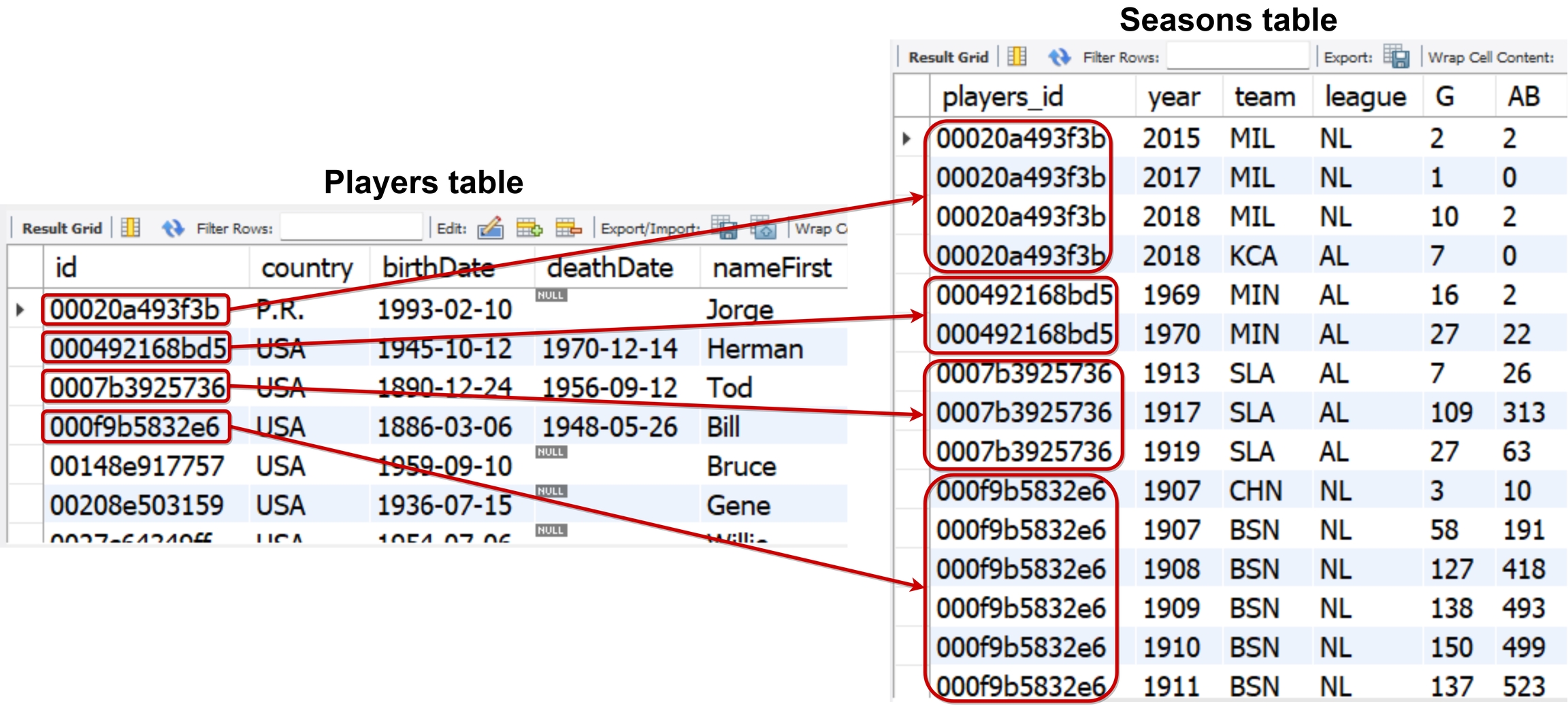Sort by the players_id column header
Screen dimensions: 1568x706
point(1002,97)
